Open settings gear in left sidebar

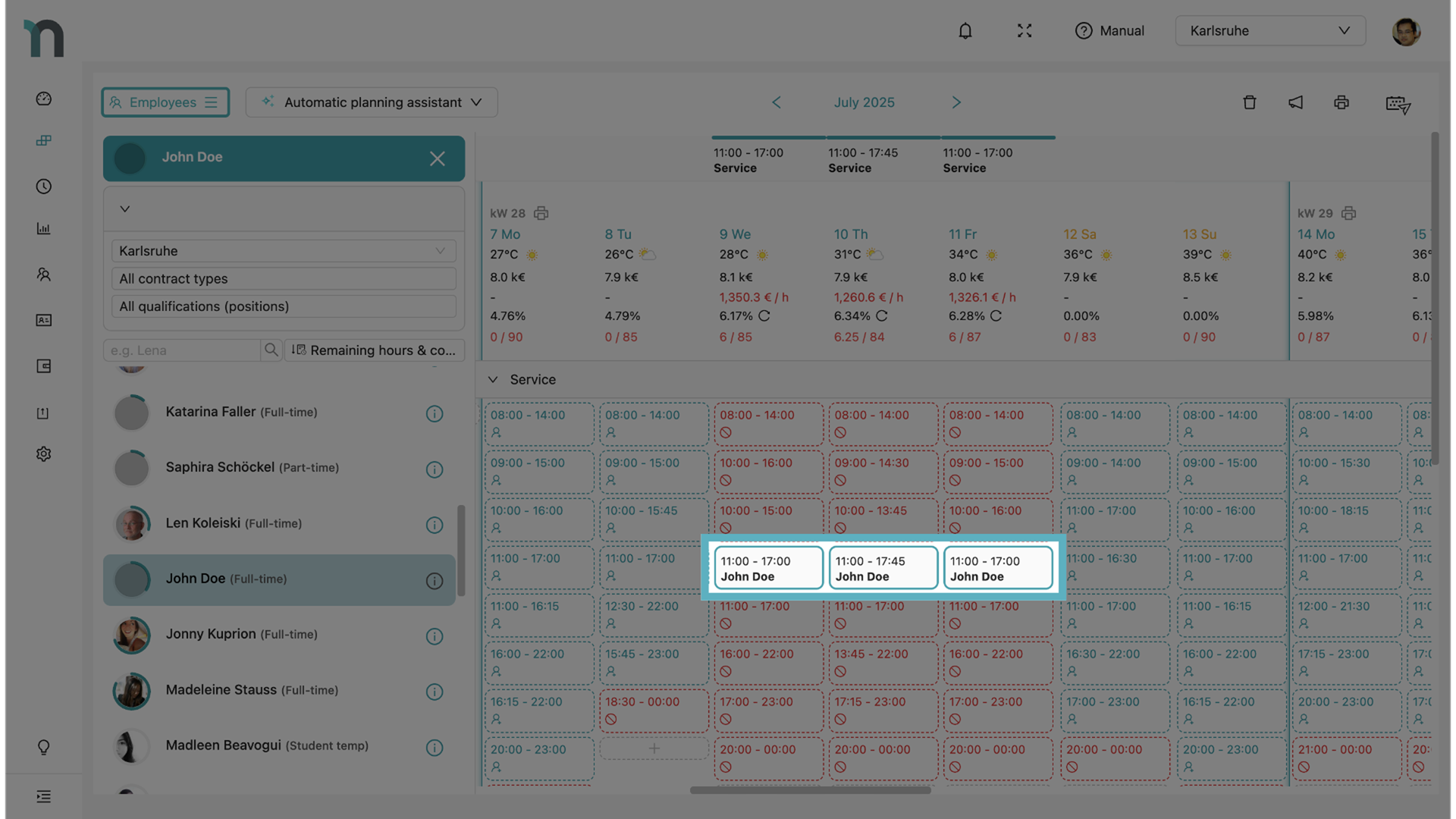click(x=44, y=453)
